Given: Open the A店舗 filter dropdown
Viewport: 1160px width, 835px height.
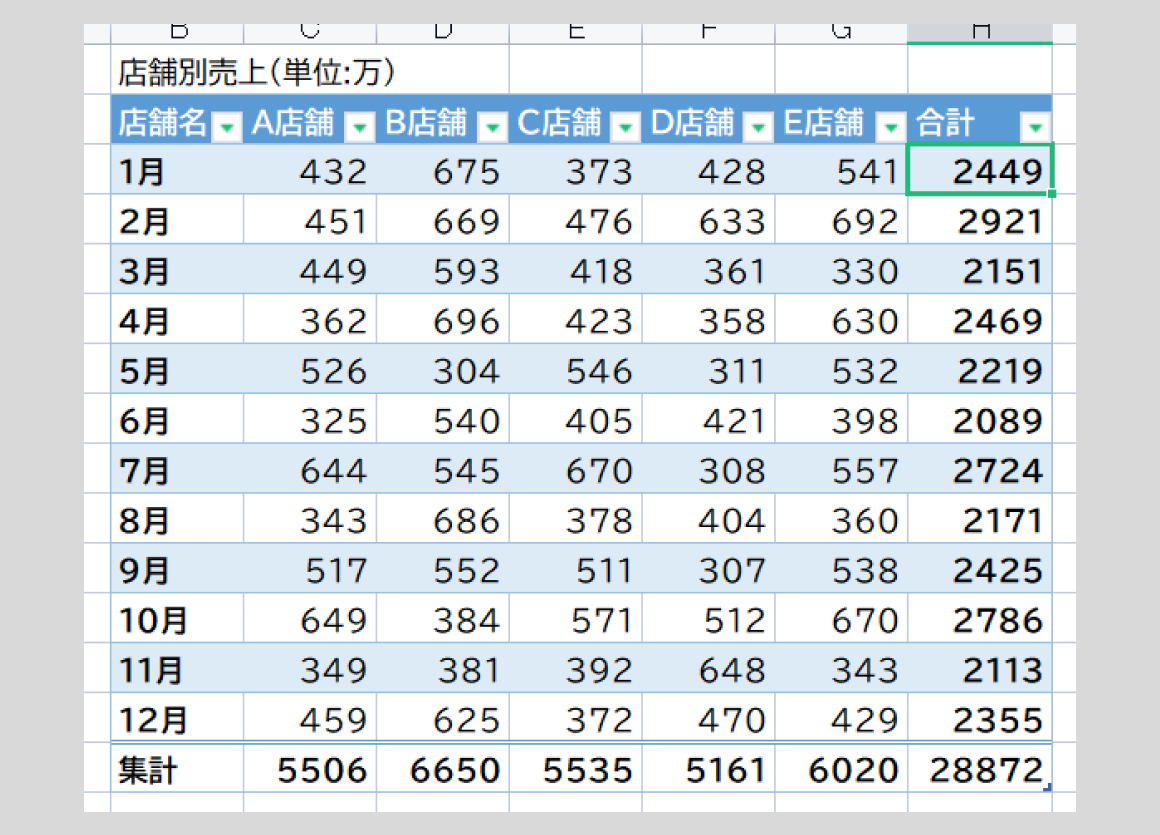Looking at the screenshot, I should click(360, 127).
